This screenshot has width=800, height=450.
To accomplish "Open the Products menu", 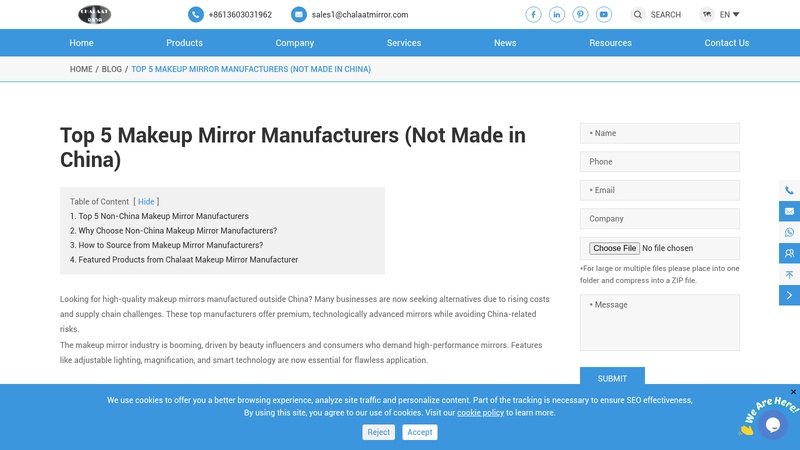I will 184,43.
